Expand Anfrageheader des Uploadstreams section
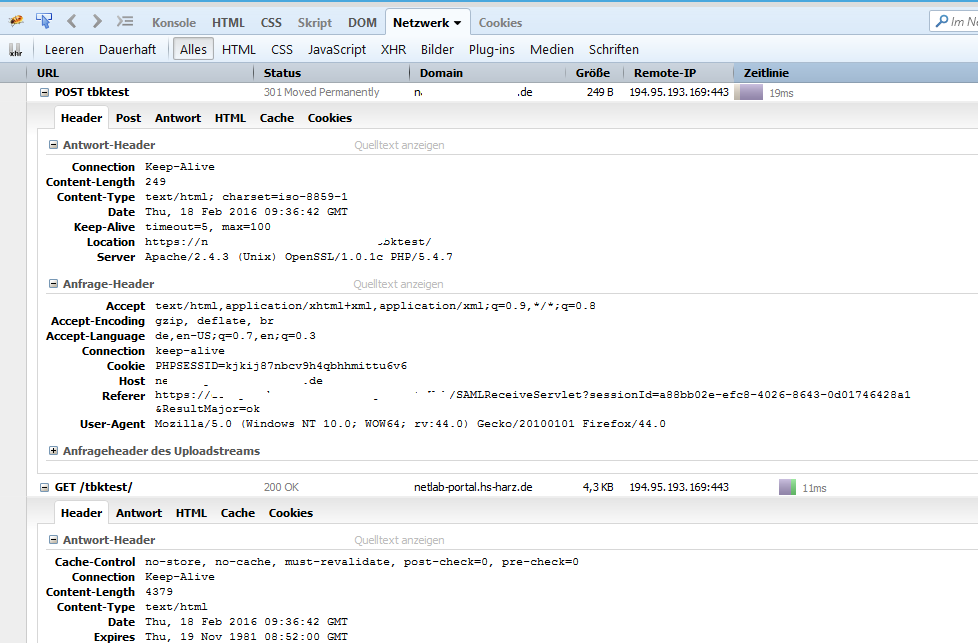This screenshot has height=643, width=978. click(53, 451)
